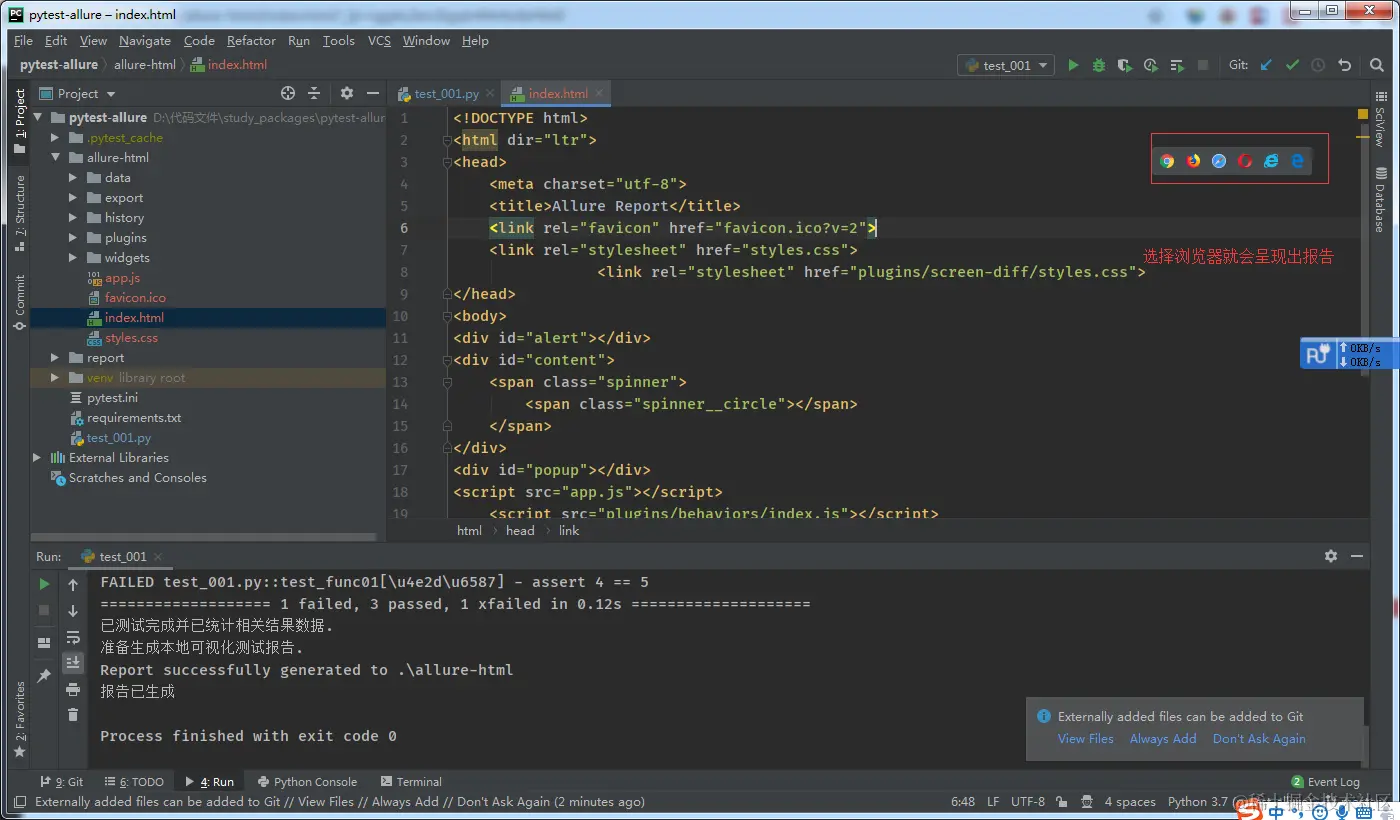Viewport: 1400px width, 820px height.
Task: Open Event Log button
Action: click(x=1325, y=782)
